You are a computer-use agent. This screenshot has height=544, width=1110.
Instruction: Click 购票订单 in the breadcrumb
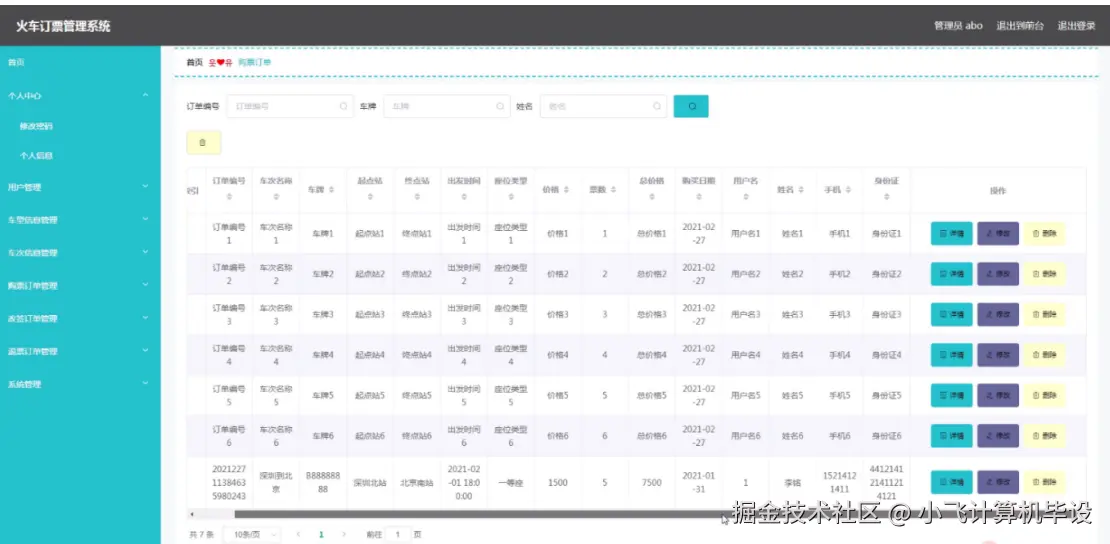coord(255,62)
